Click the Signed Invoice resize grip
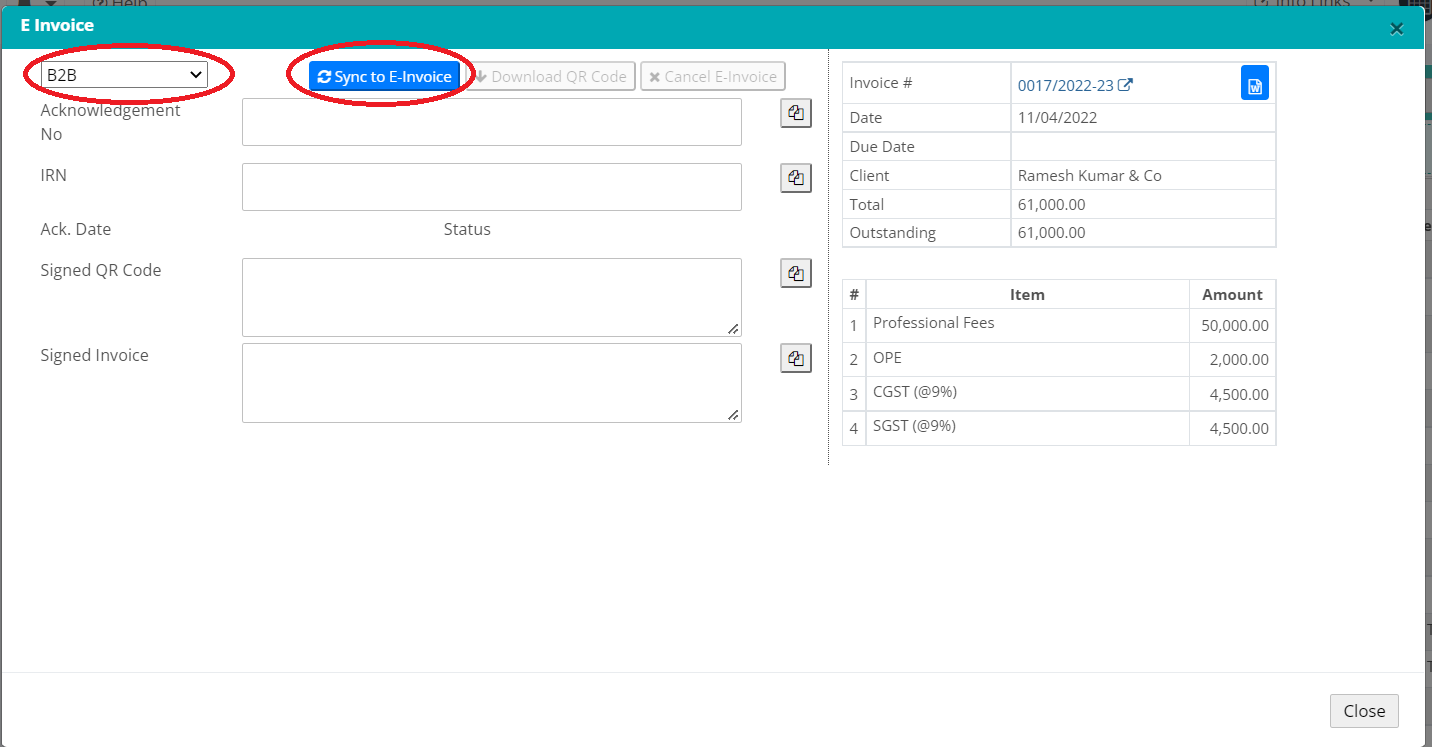1432x747 pixels. pos(733,414)
